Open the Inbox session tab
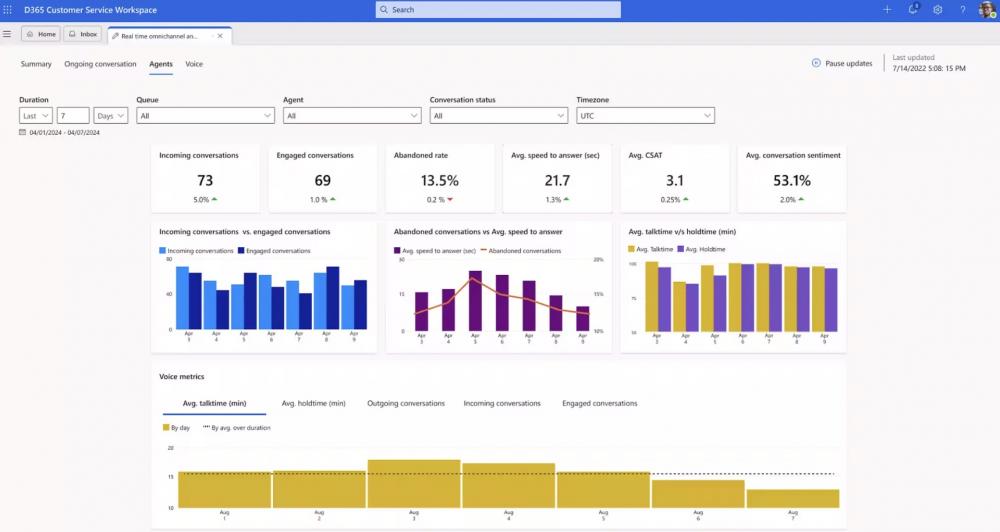Viewport: 1000px width, 532px height. pyautogui.click(x=83, y=34)
